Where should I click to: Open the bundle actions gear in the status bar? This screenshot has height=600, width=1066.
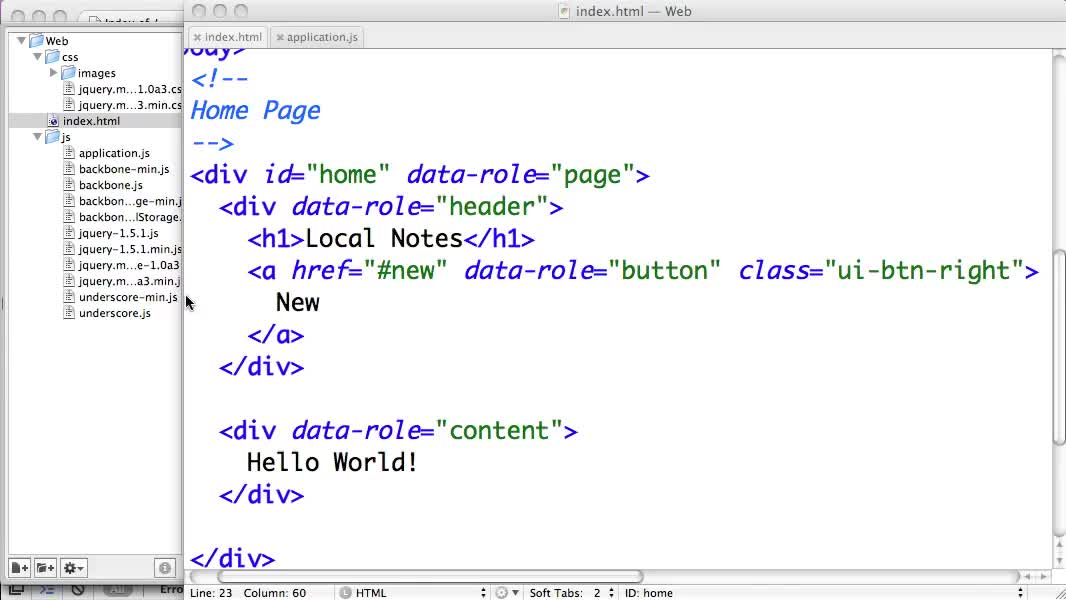[x=507, y=591]
